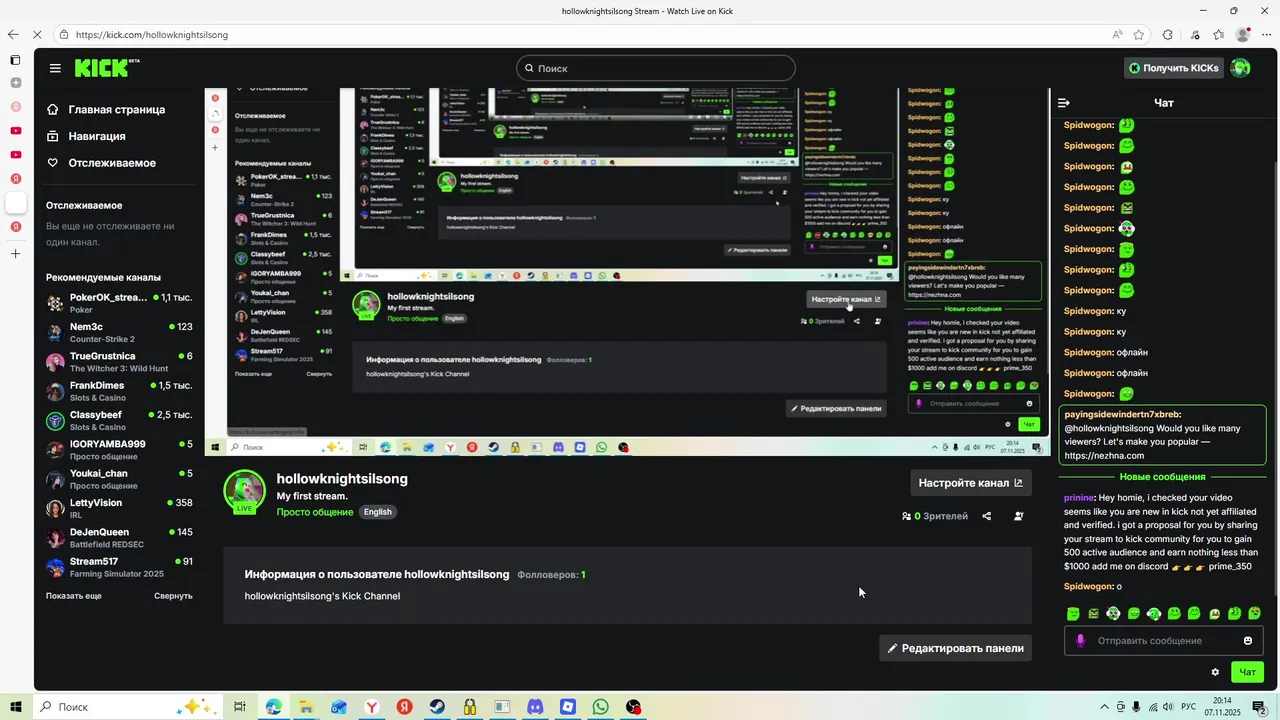Open browser settings ellipsis menu
1280x720 pixels.
pos(1265,35)
